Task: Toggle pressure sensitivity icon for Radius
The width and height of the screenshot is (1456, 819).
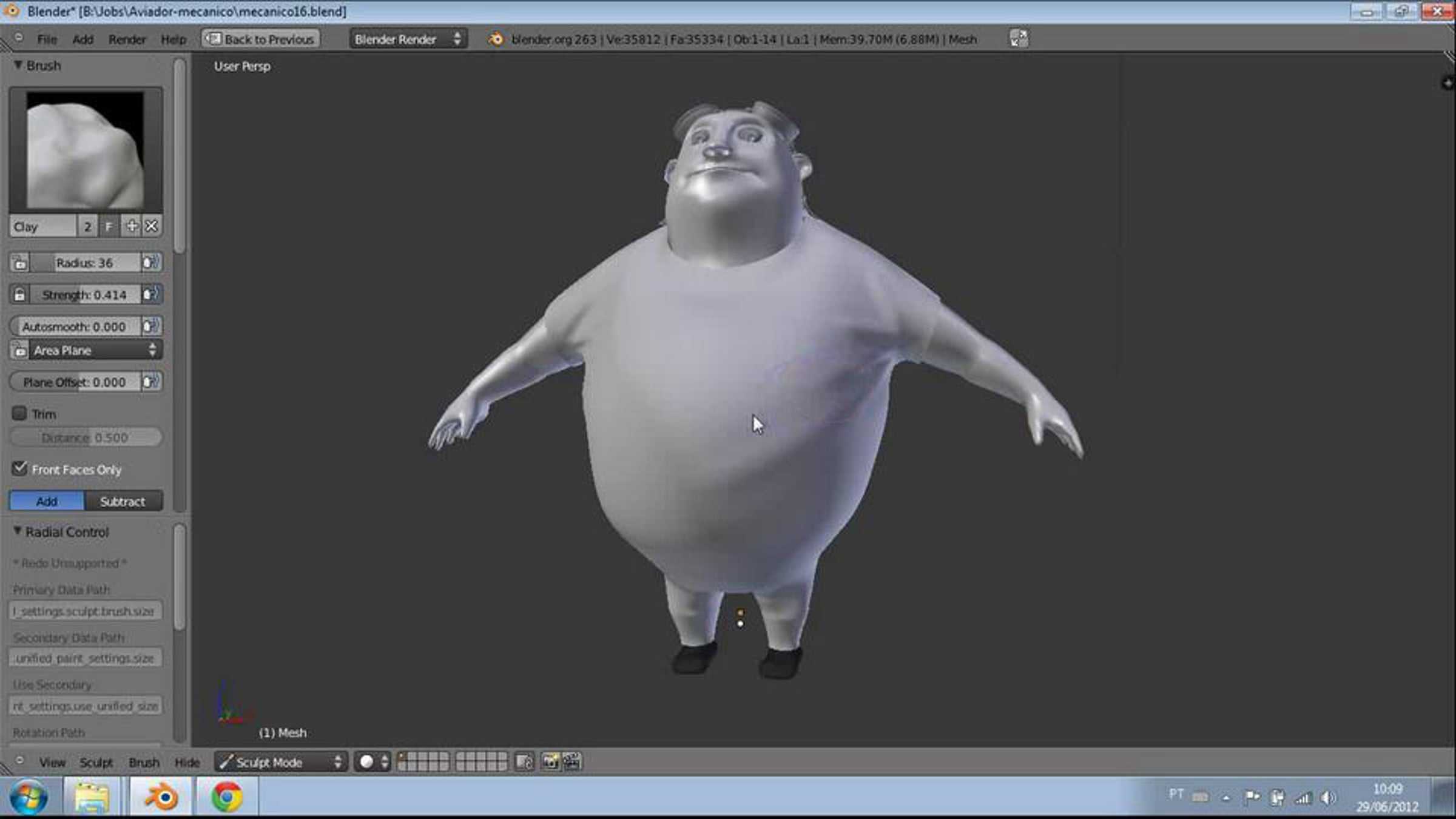Action: click(150, 263)
